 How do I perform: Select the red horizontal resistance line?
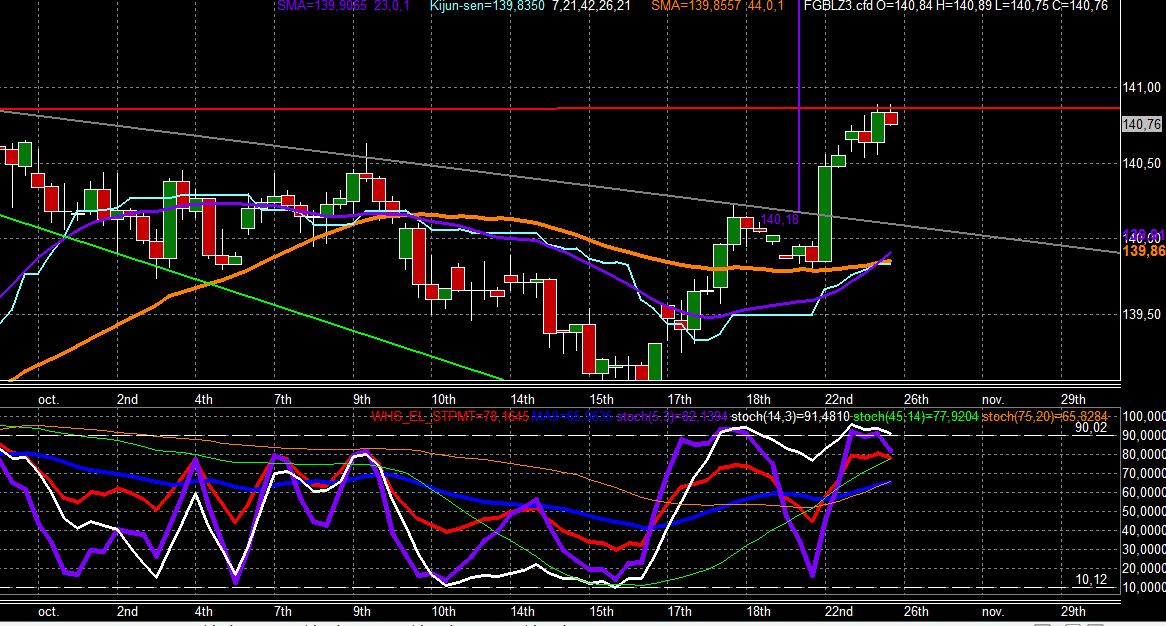[x=560, y=109]
